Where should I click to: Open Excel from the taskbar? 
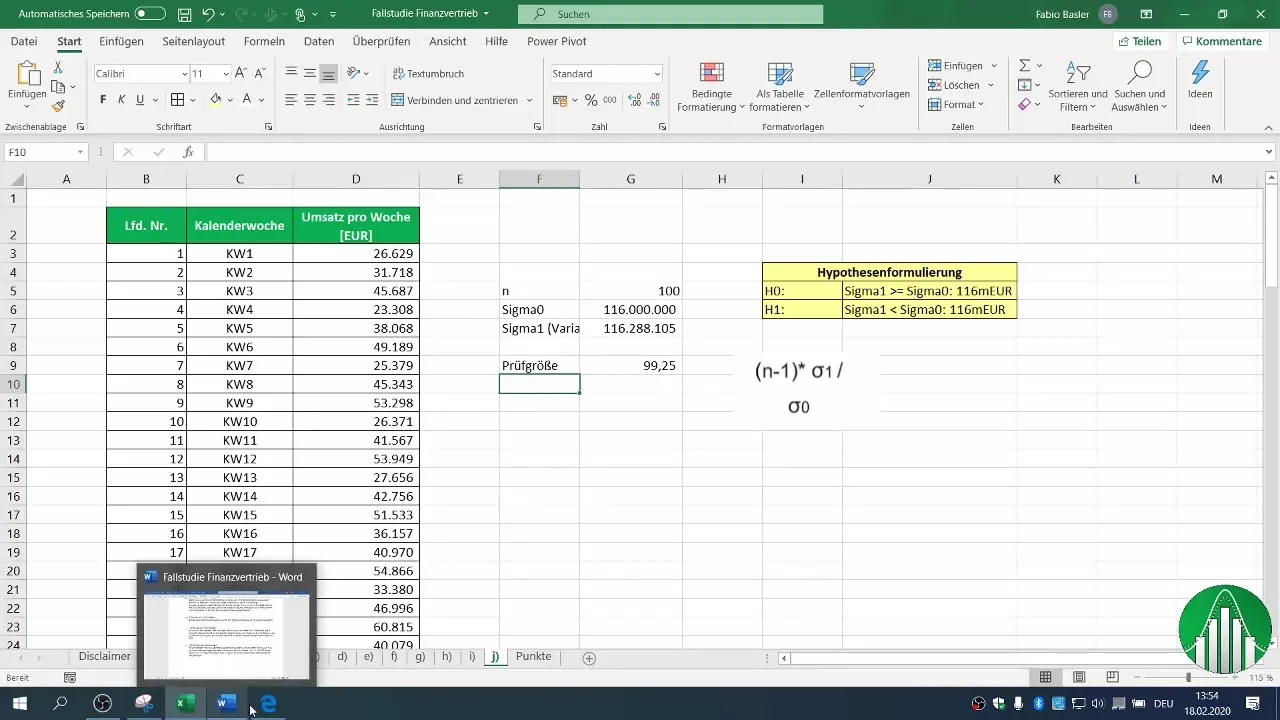click(185, 704)
